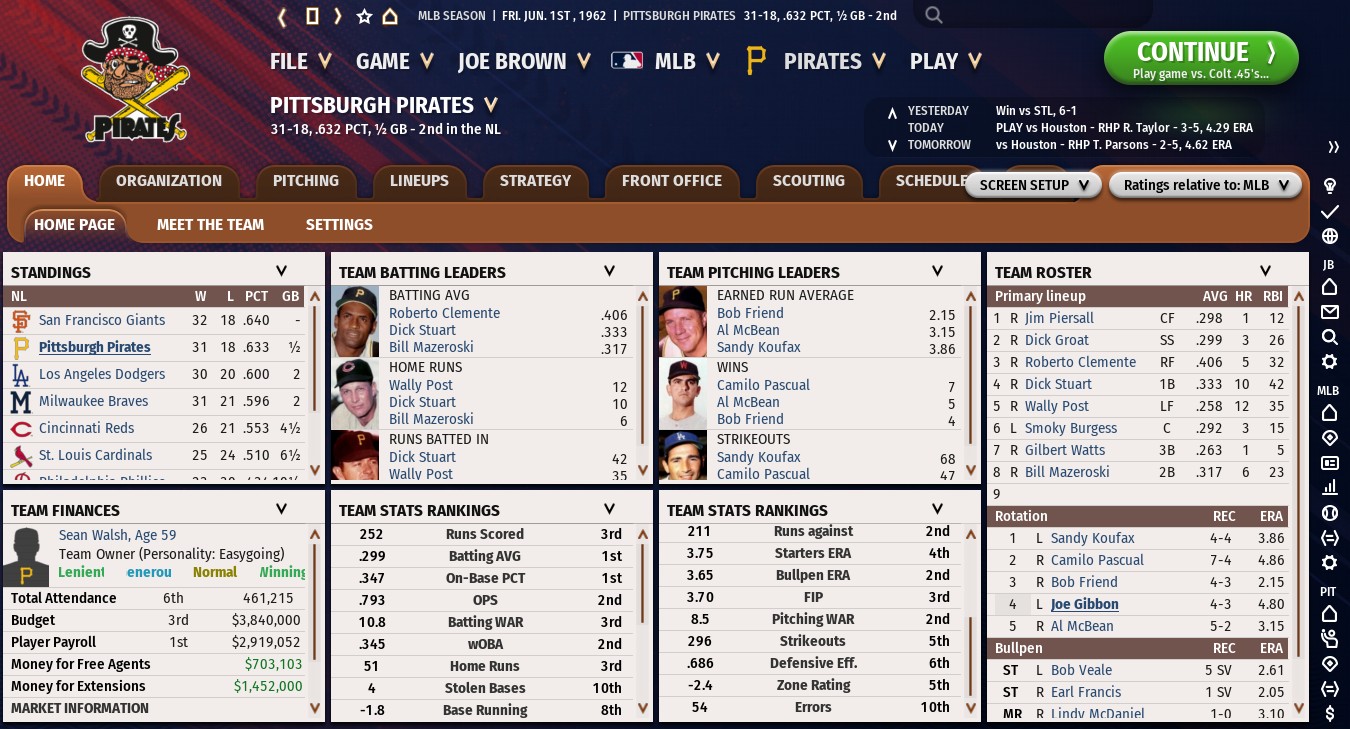Click the back navigation arrow in top bar
1350x729 pixels.
283,16
